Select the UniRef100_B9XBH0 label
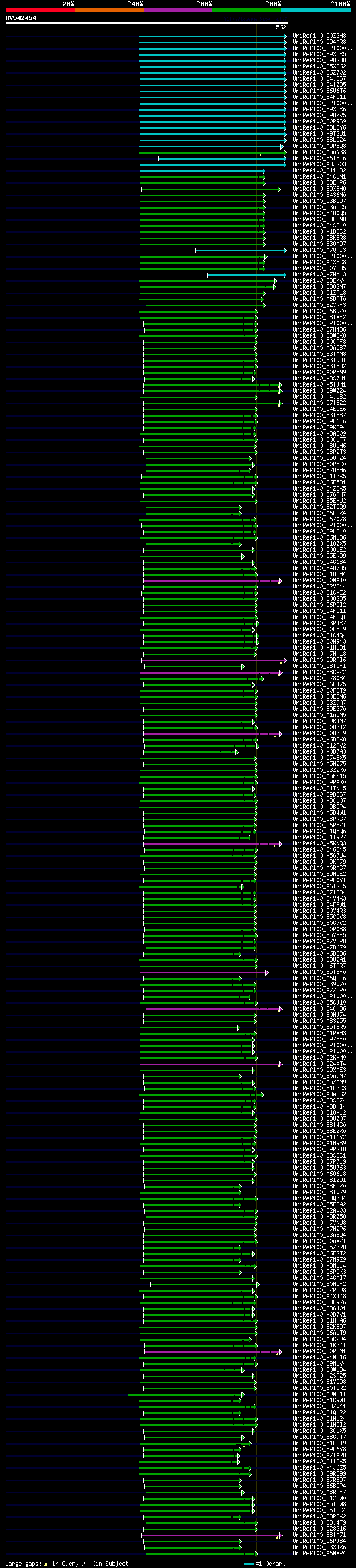 [319, 189]
